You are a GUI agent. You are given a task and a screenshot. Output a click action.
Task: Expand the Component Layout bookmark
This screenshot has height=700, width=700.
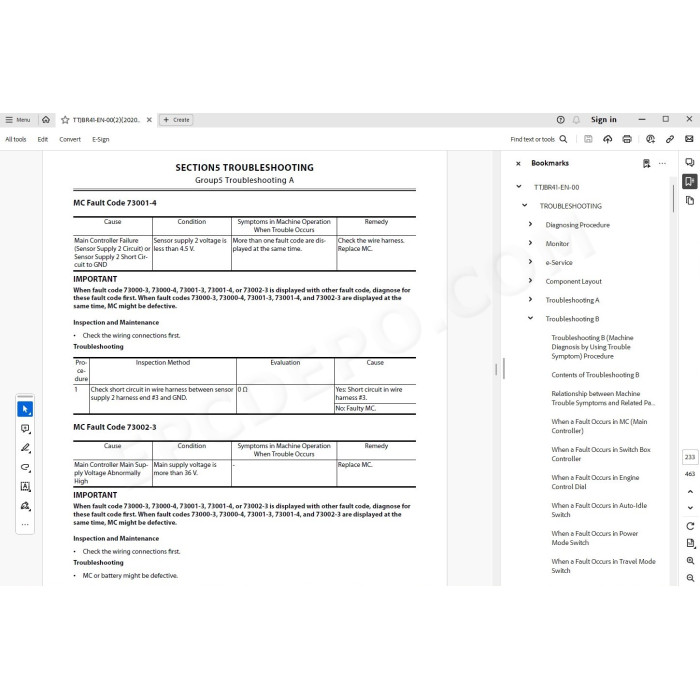pyautogui.click(x=530, y=280)
